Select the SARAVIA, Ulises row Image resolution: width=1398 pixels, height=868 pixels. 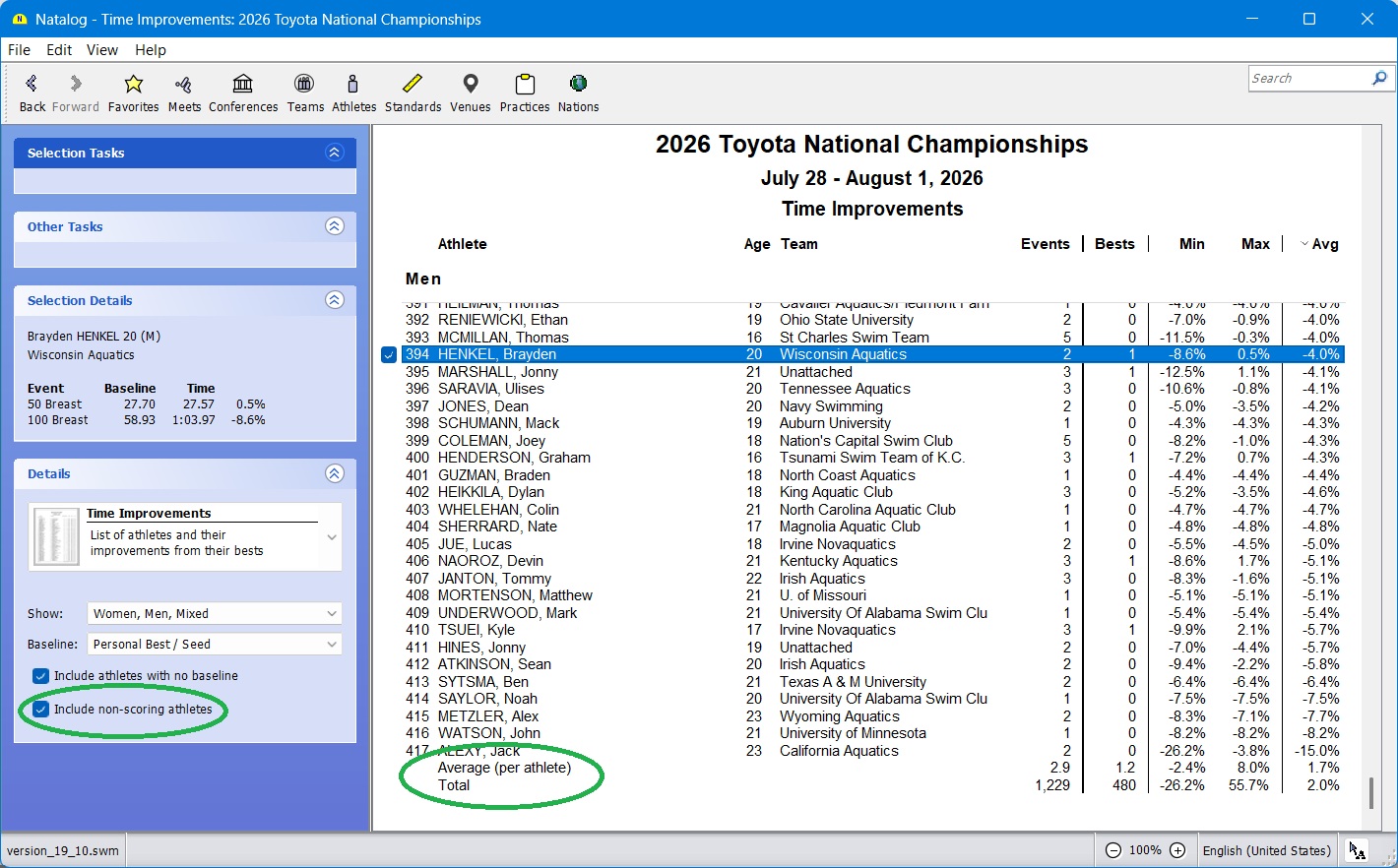tap(873, 389)
